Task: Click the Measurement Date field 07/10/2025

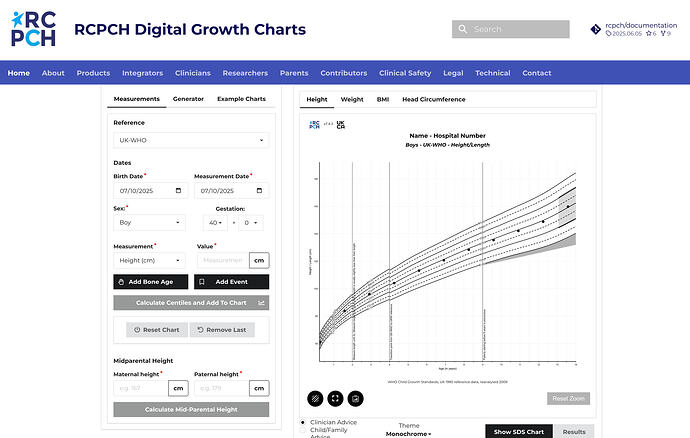Action: pyautogui.click(x=231, y=191)
